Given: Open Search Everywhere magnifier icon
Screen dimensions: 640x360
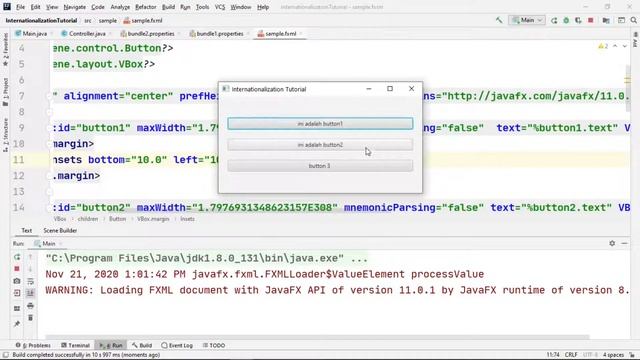Looking at the screenshot, I should pyautogui.click(x=634, y=20).
